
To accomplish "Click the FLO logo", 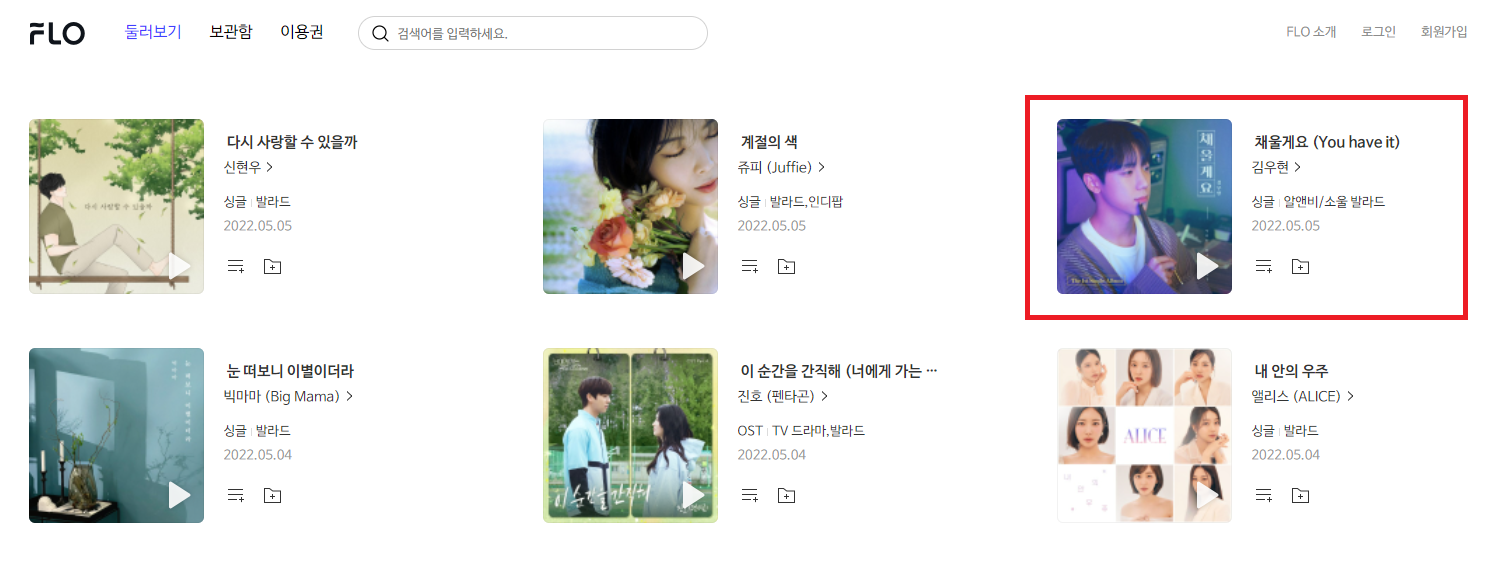I will (57, 33).
